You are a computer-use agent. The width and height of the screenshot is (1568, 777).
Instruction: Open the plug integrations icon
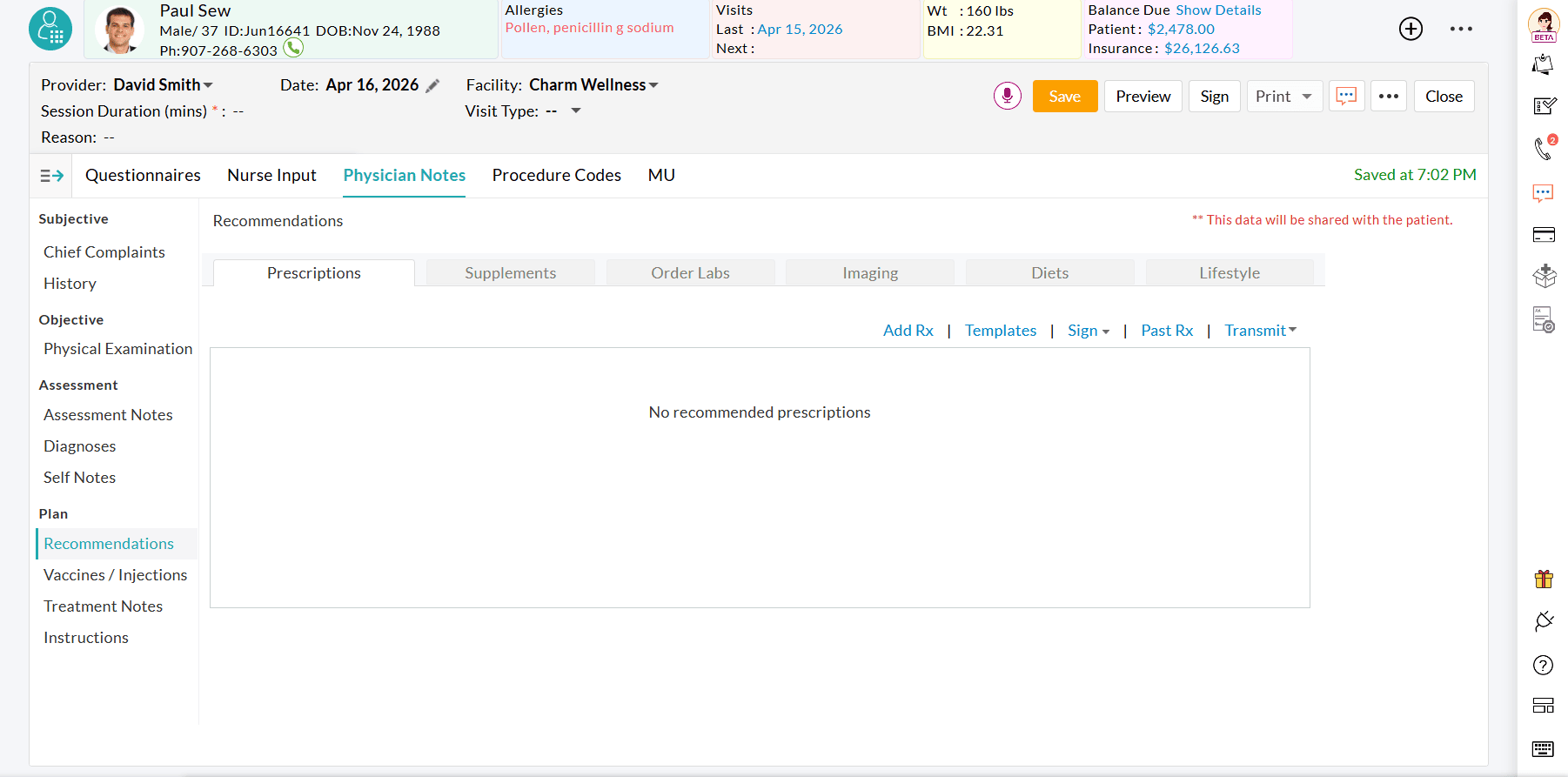[x=1544, y=621]
